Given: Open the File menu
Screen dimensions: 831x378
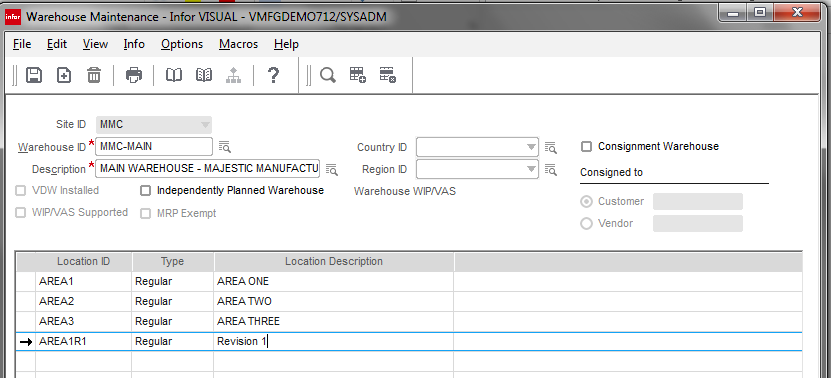Looking at the screenshot, I should [22, 44].
